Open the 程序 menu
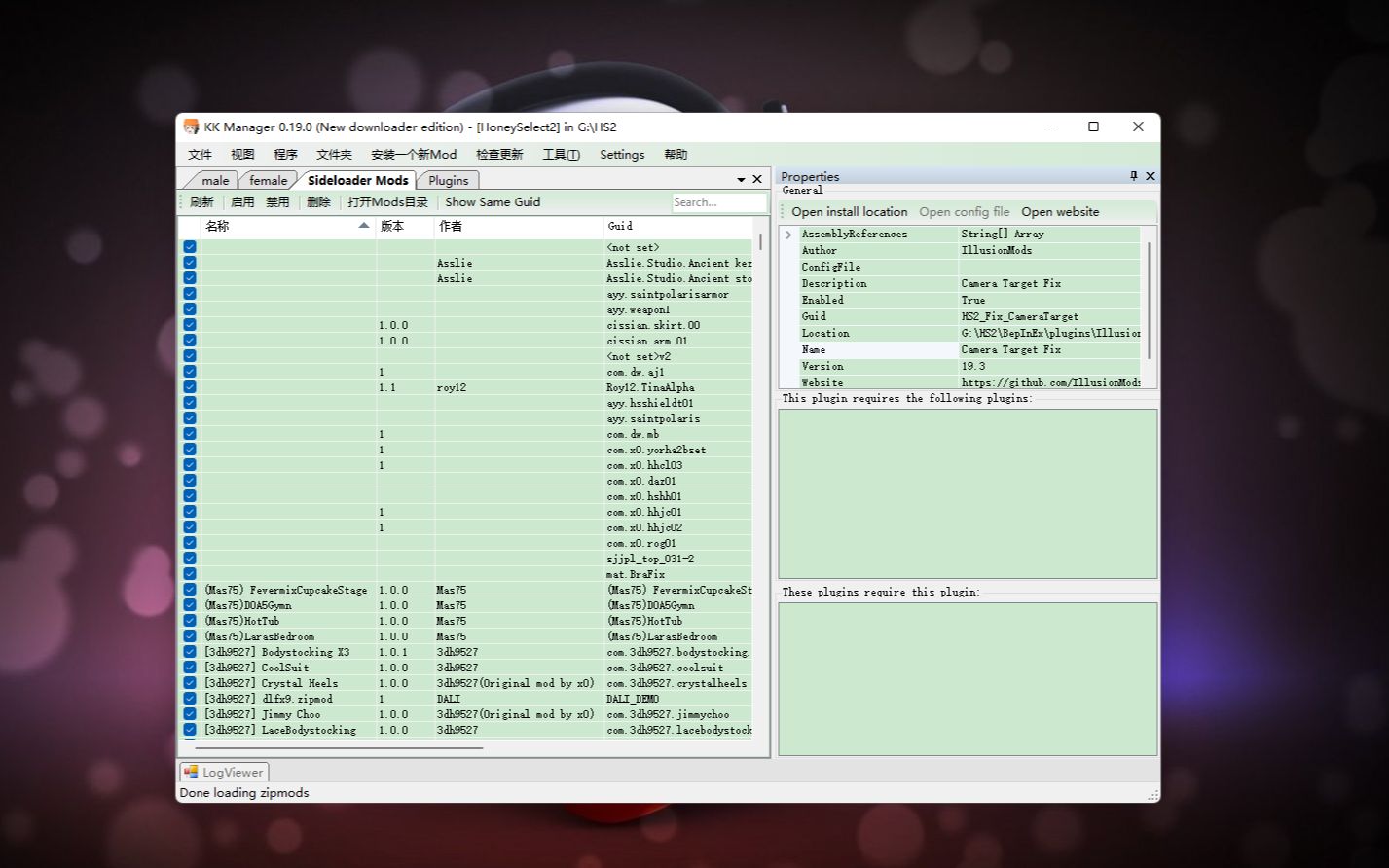 click(285, 155)
